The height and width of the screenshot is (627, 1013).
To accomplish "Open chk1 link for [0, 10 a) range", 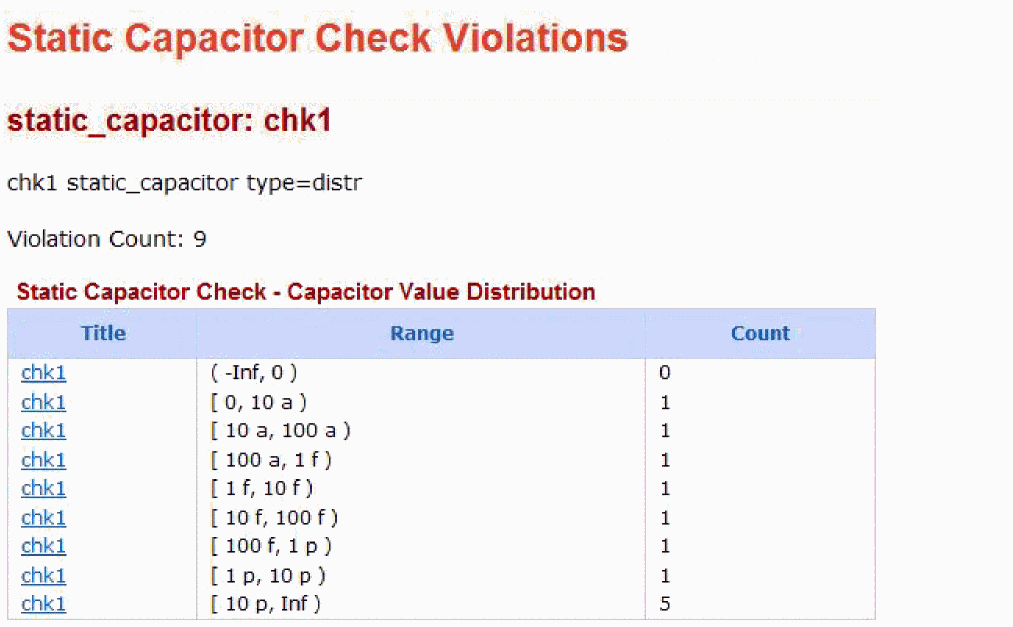I will point(43,402).
